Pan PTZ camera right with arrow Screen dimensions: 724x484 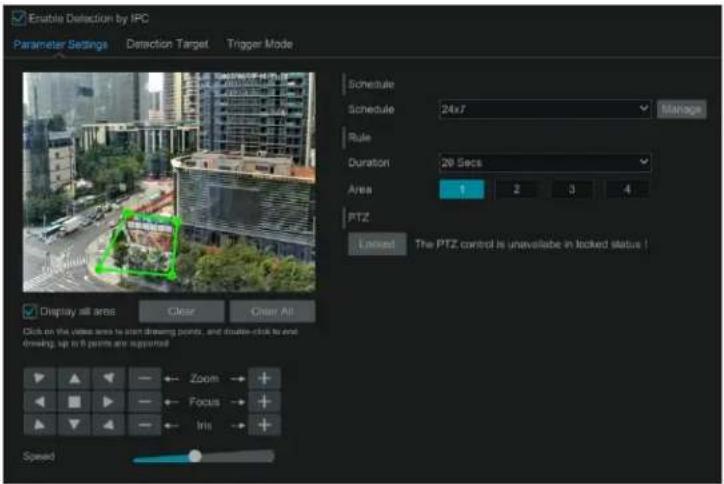109,402
